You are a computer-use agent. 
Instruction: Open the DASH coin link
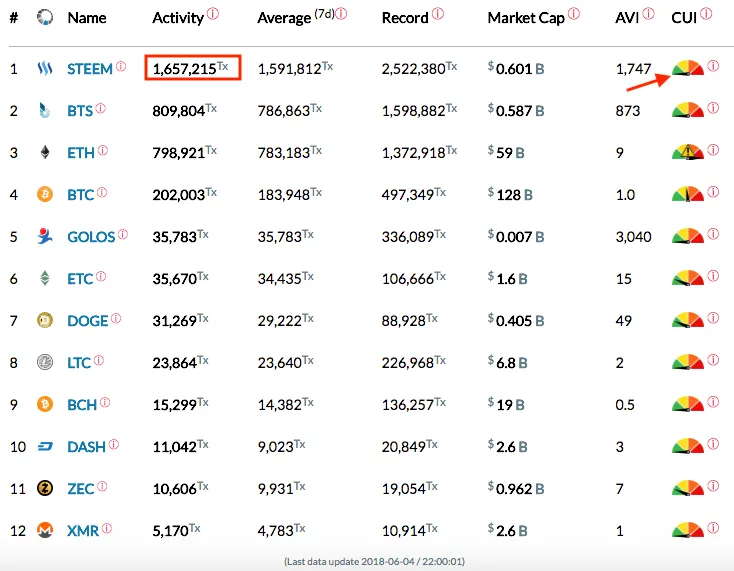[x=86, y=447]
